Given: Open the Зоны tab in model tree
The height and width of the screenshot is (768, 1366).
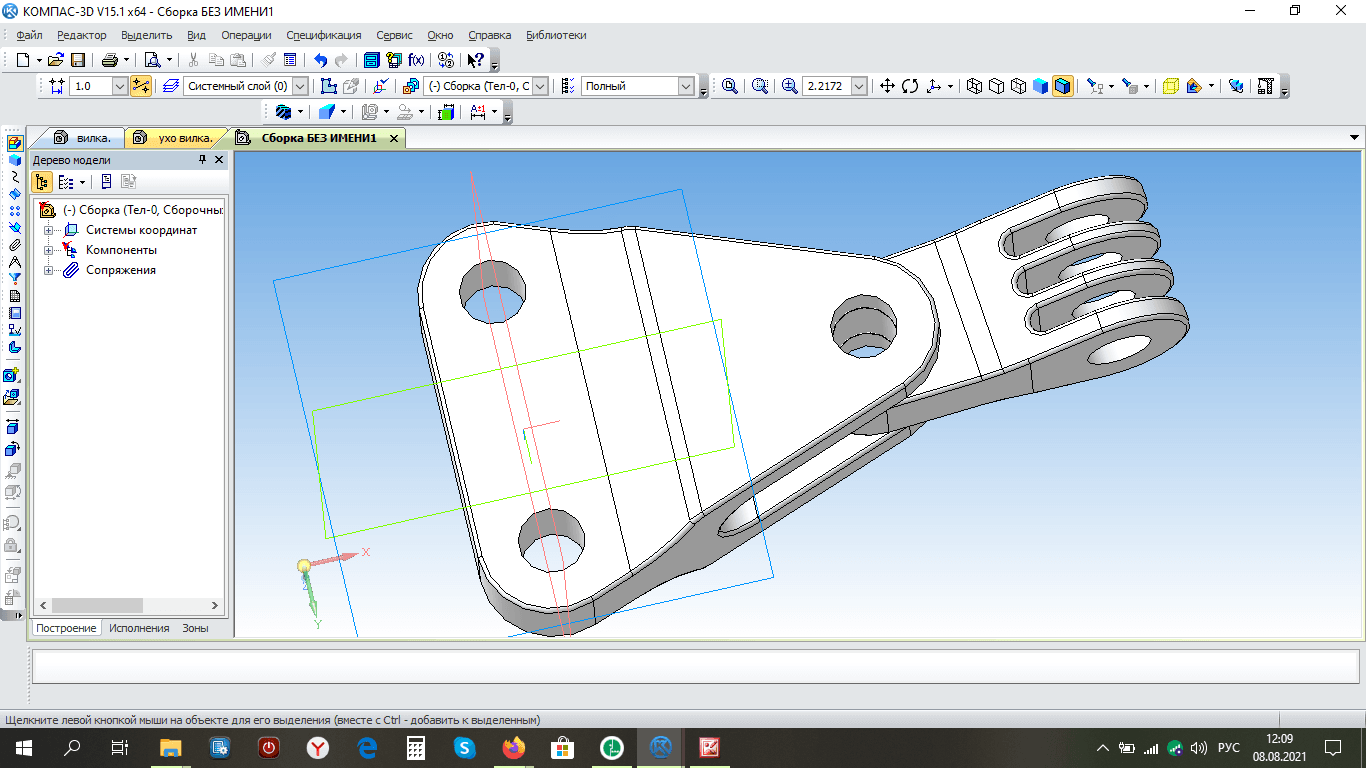Looking at the screenshot, I should coord(195,628).
